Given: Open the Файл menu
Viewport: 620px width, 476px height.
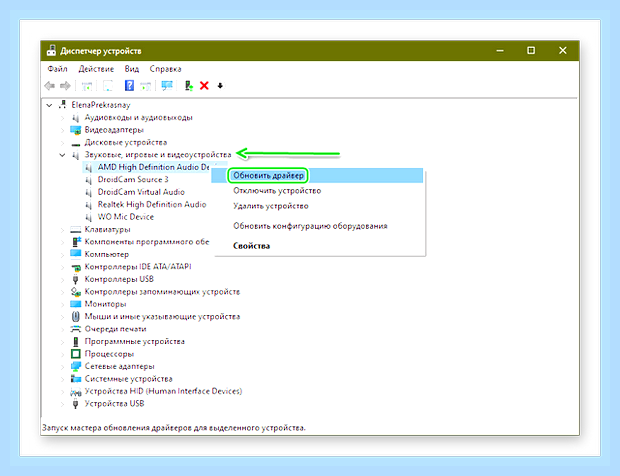Looking at the screenshot, I should 57,69.
